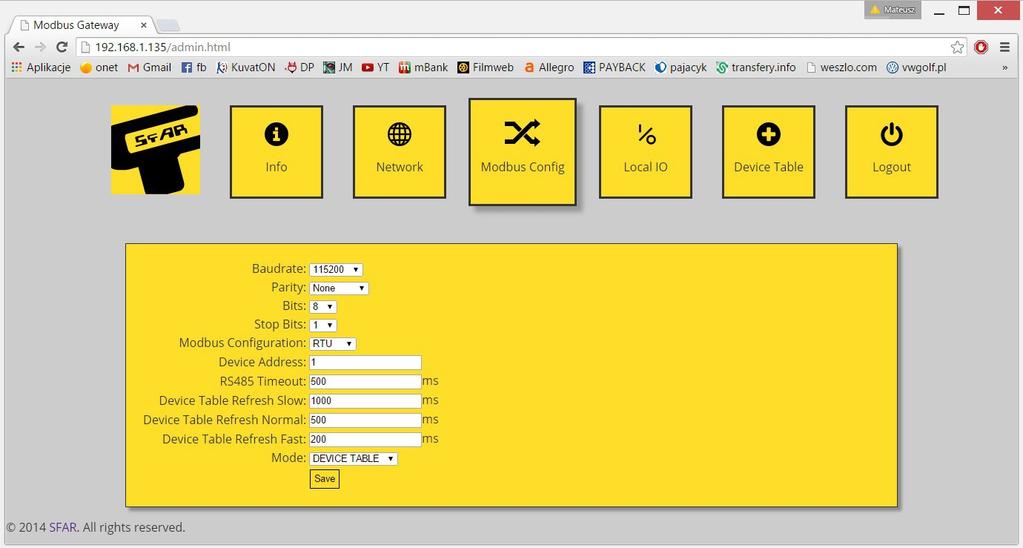Screen dimensions: 1023x548
Task: Click the SFAR logo image
Action: click(x=155, y=149)
